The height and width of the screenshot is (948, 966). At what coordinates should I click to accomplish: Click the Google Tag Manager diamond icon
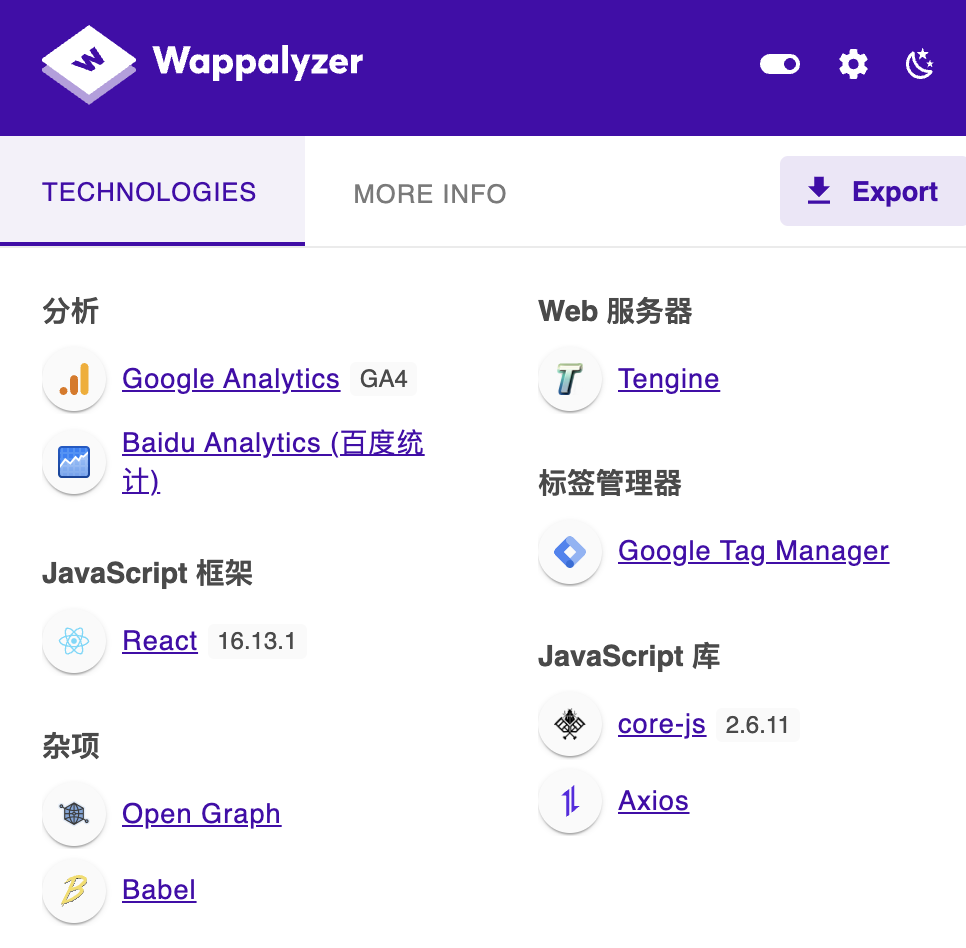[x=570, y=551]
